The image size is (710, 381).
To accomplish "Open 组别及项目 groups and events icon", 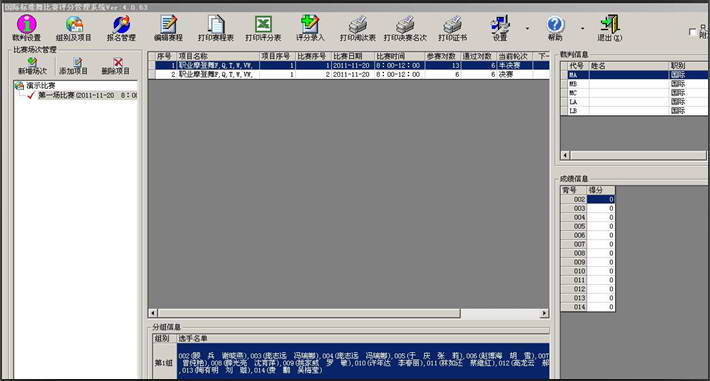I will click(x=74, y=29).
